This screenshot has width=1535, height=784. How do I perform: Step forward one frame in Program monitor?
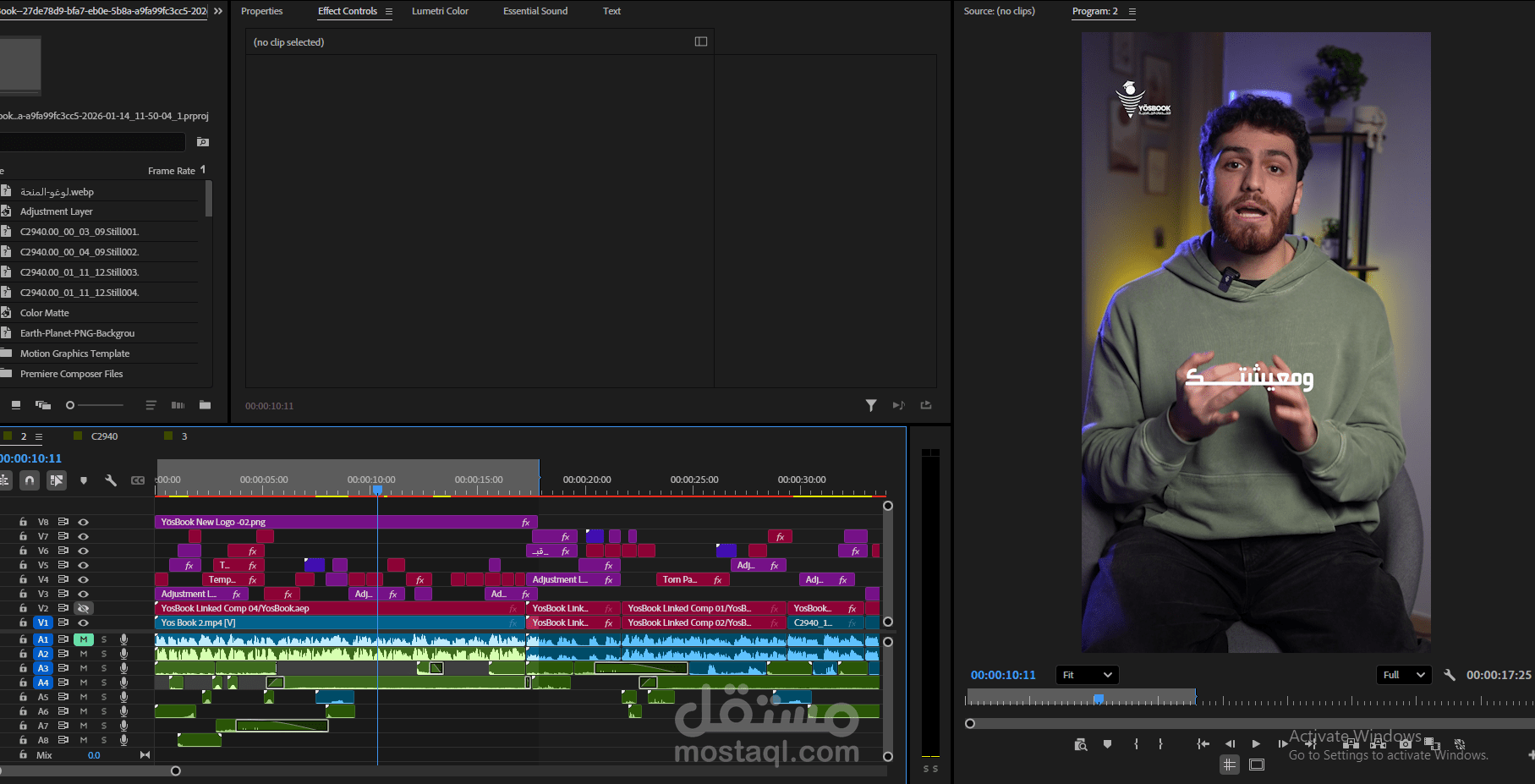tap(1283, 744)
